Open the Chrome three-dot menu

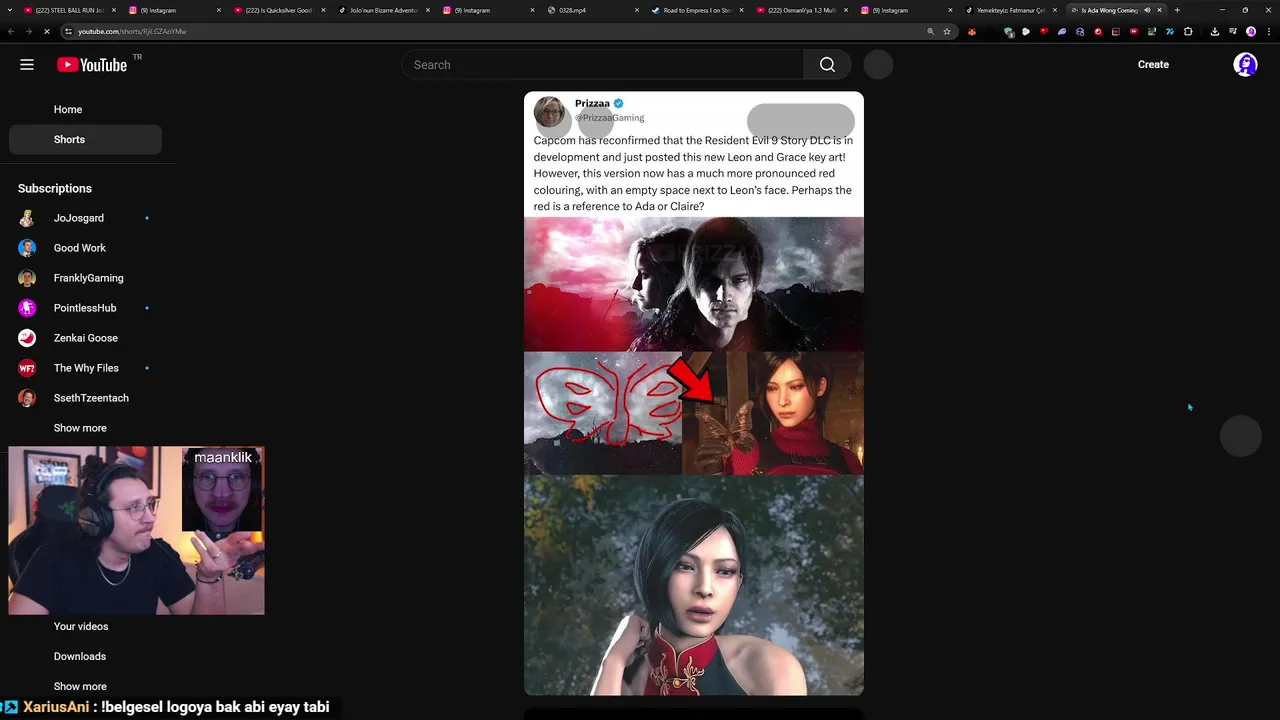(1267, 31)
